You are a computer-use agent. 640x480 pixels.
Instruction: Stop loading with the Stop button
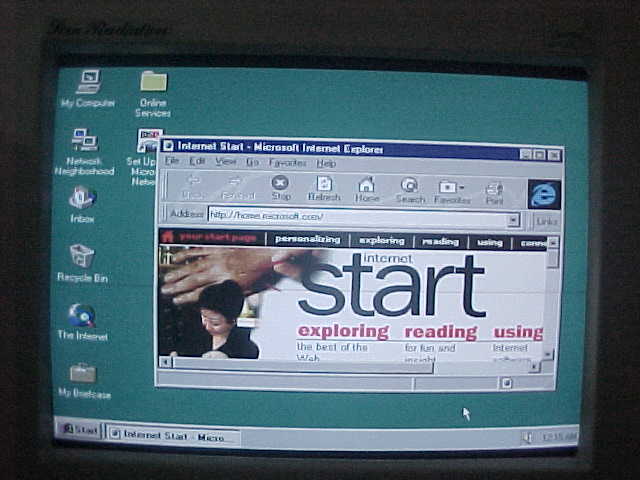(x=281, y=188)
